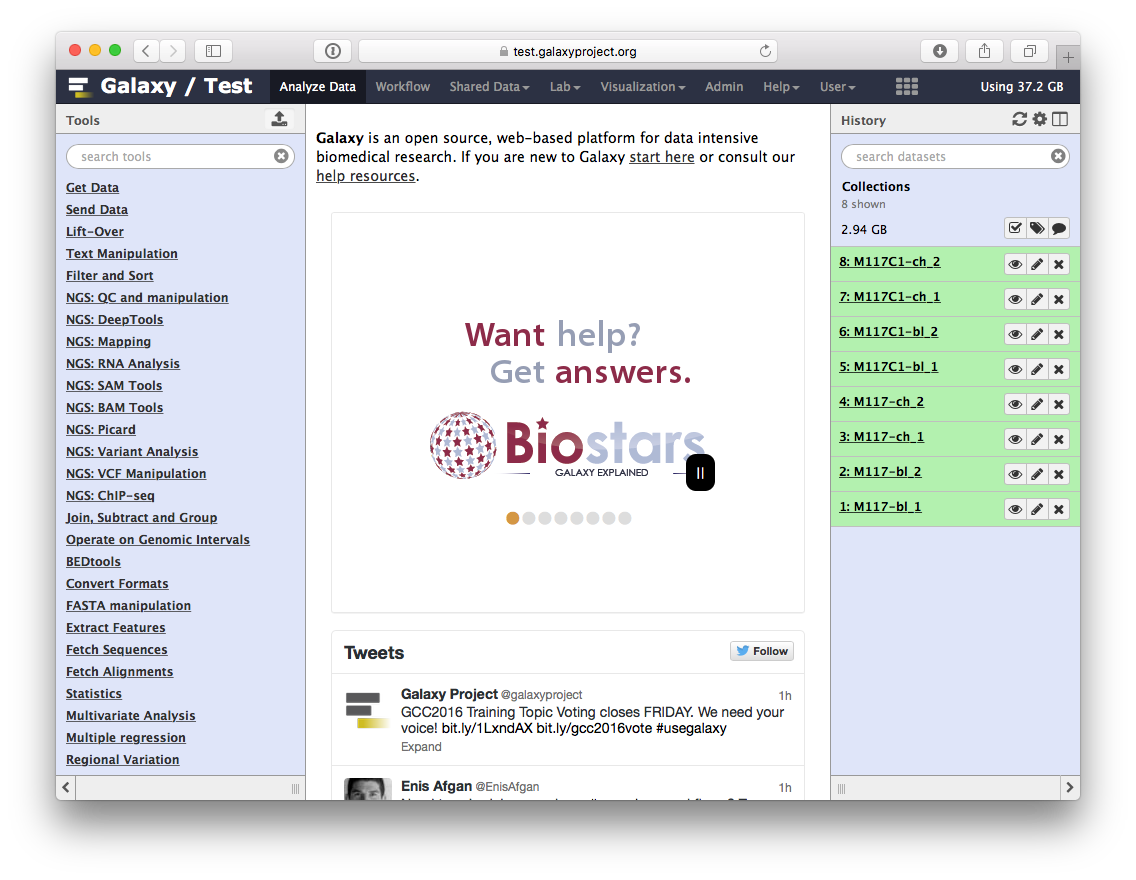Open the User dropdown menu

coord(838,87)
